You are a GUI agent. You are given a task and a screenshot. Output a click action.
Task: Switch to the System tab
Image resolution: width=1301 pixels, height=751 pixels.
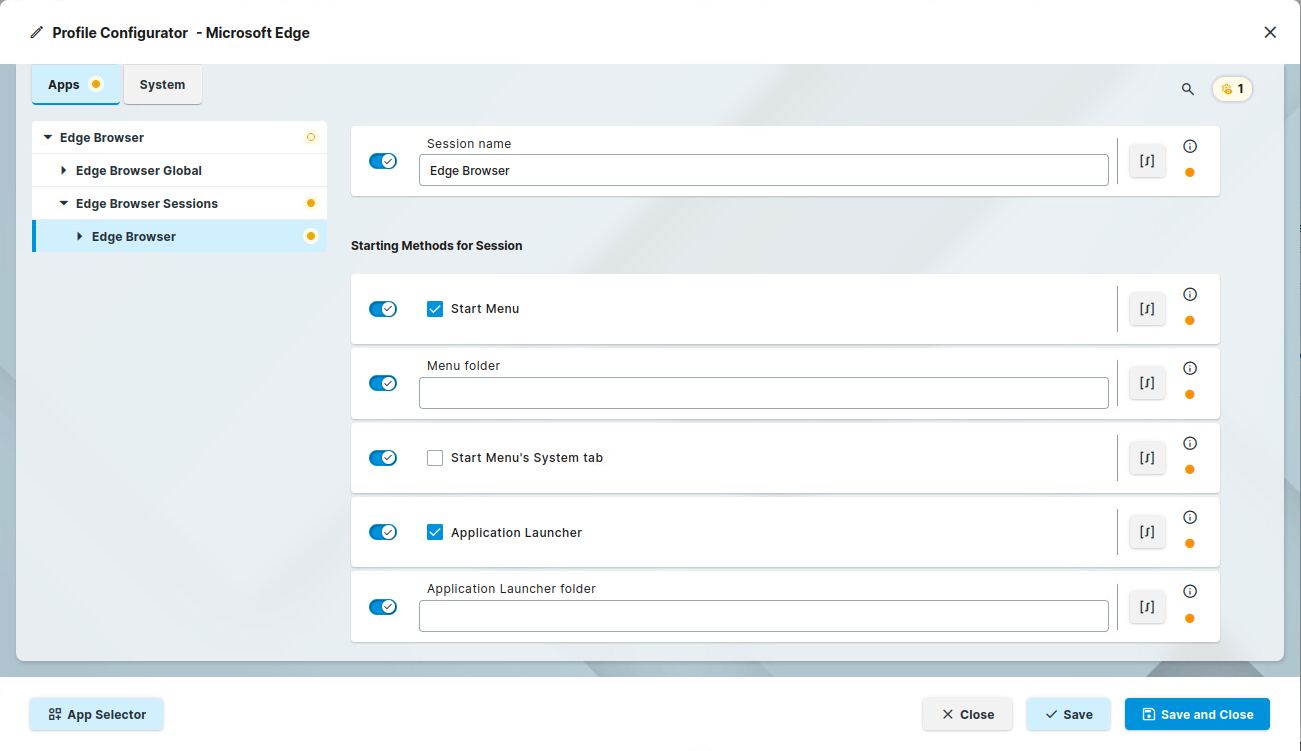(162, 85)
